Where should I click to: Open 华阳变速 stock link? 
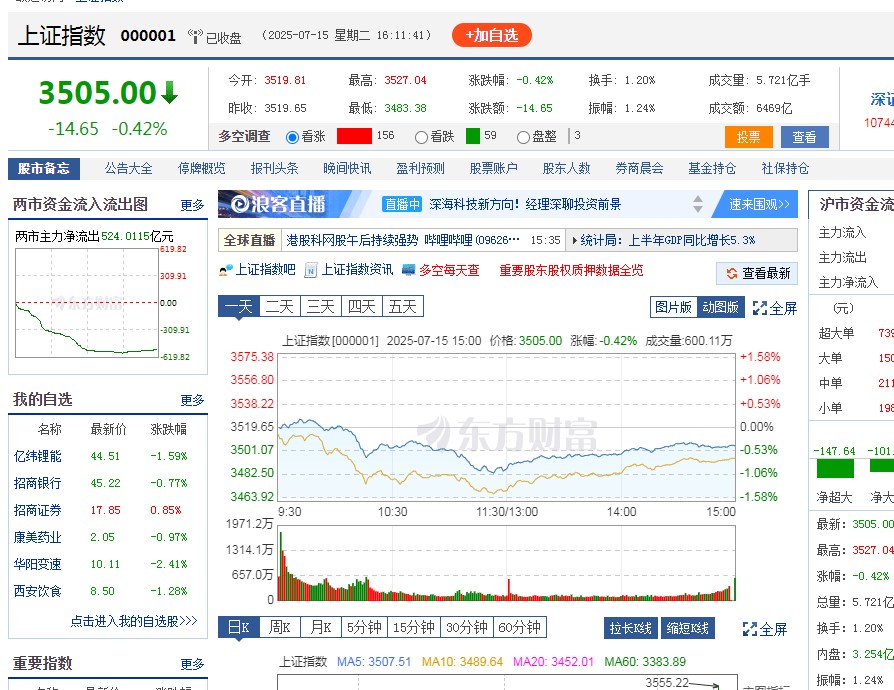coord(38,565)
